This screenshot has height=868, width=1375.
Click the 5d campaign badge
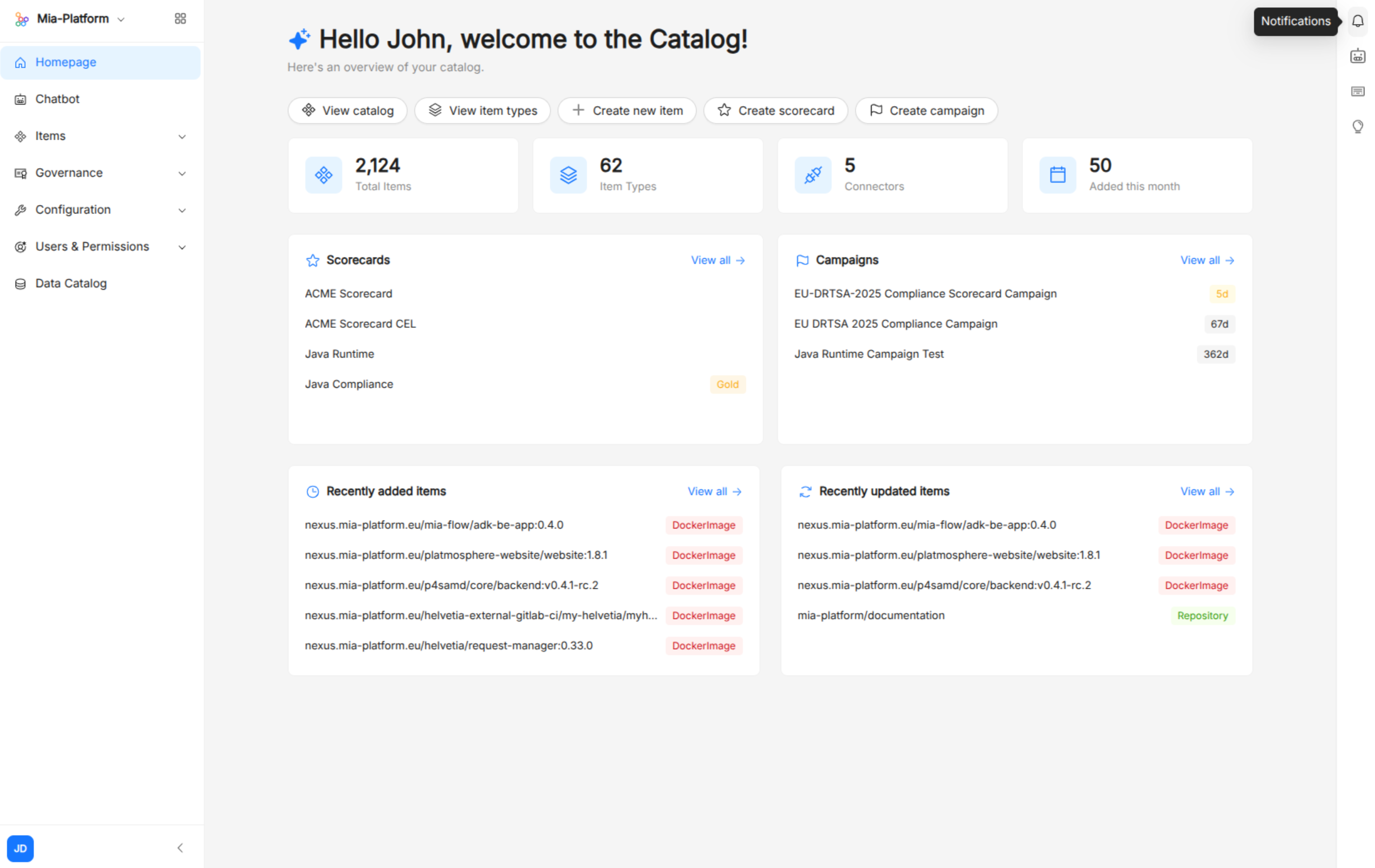coord(1222,293)
